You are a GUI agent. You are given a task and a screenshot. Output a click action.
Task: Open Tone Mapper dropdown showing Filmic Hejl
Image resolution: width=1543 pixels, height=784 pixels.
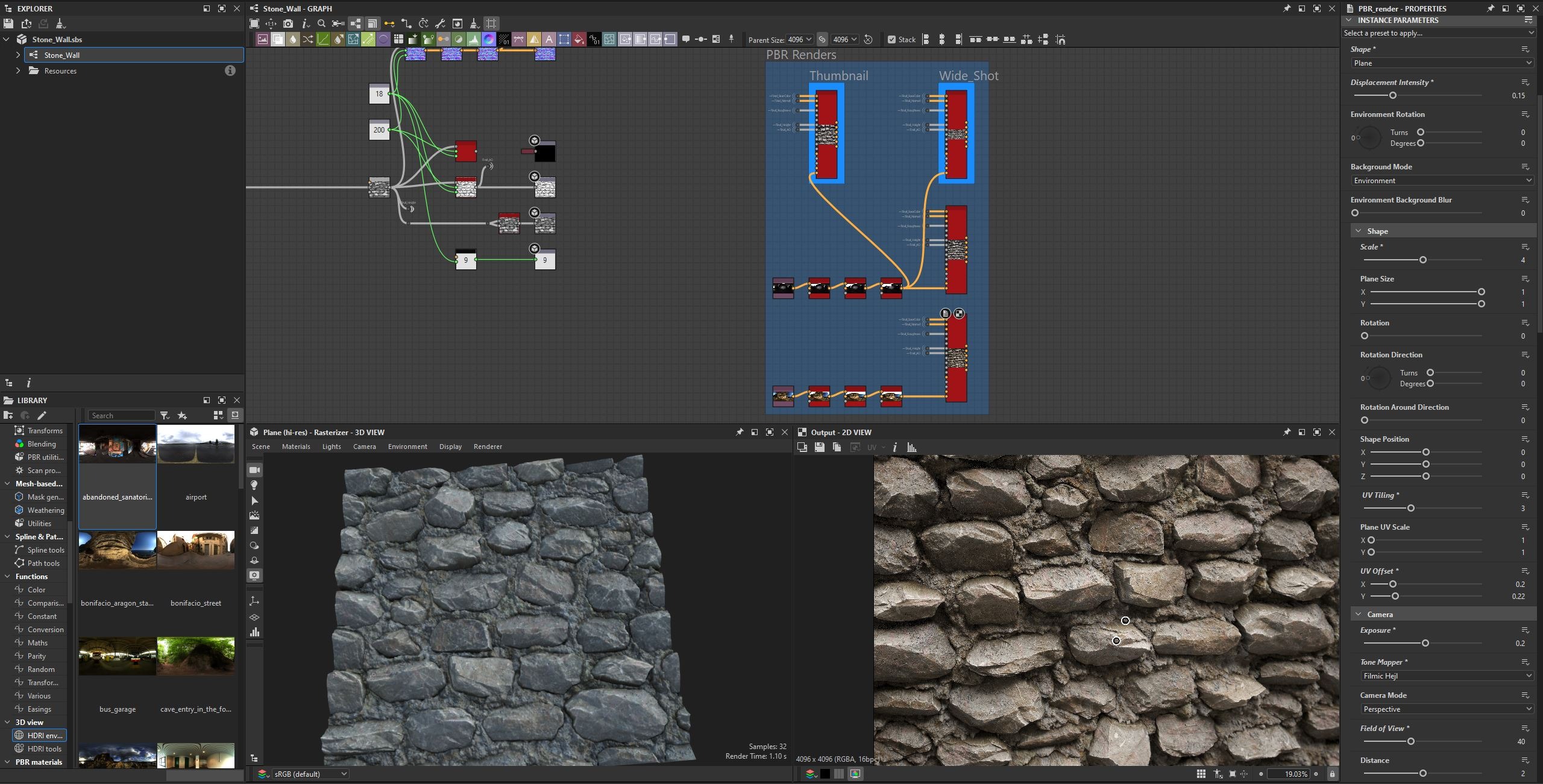point(1446,676)
